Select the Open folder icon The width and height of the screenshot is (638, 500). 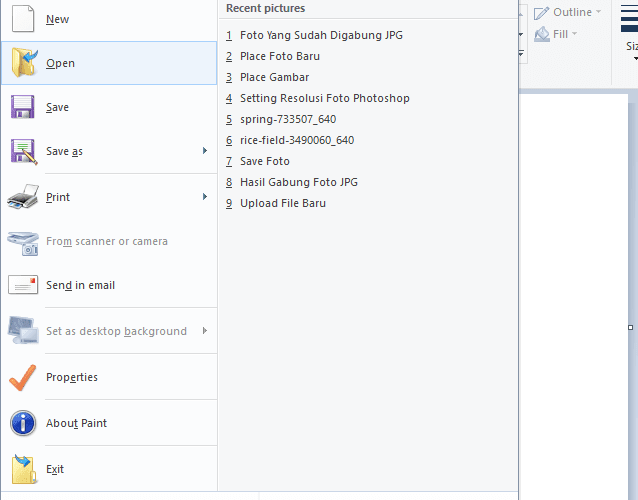[24, 63]
